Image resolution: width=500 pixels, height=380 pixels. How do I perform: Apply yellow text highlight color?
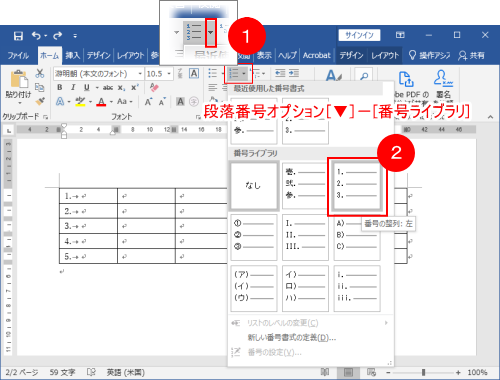(x=80, y=101)
